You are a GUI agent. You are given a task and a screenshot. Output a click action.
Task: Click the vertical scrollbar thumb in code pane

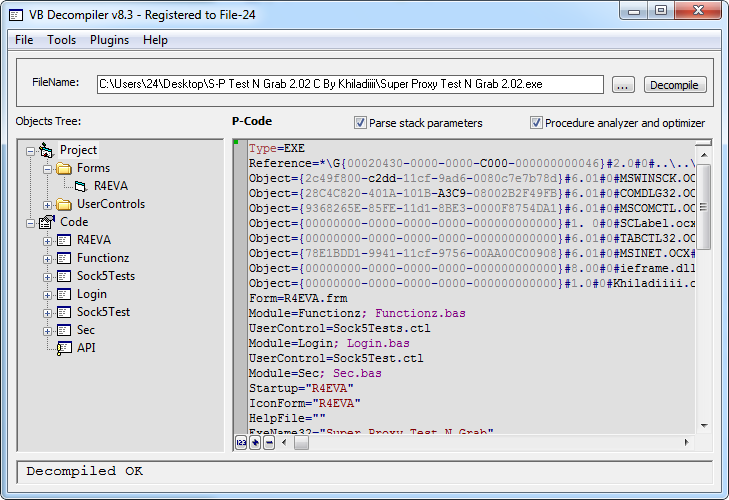click(x=703, y=207)
